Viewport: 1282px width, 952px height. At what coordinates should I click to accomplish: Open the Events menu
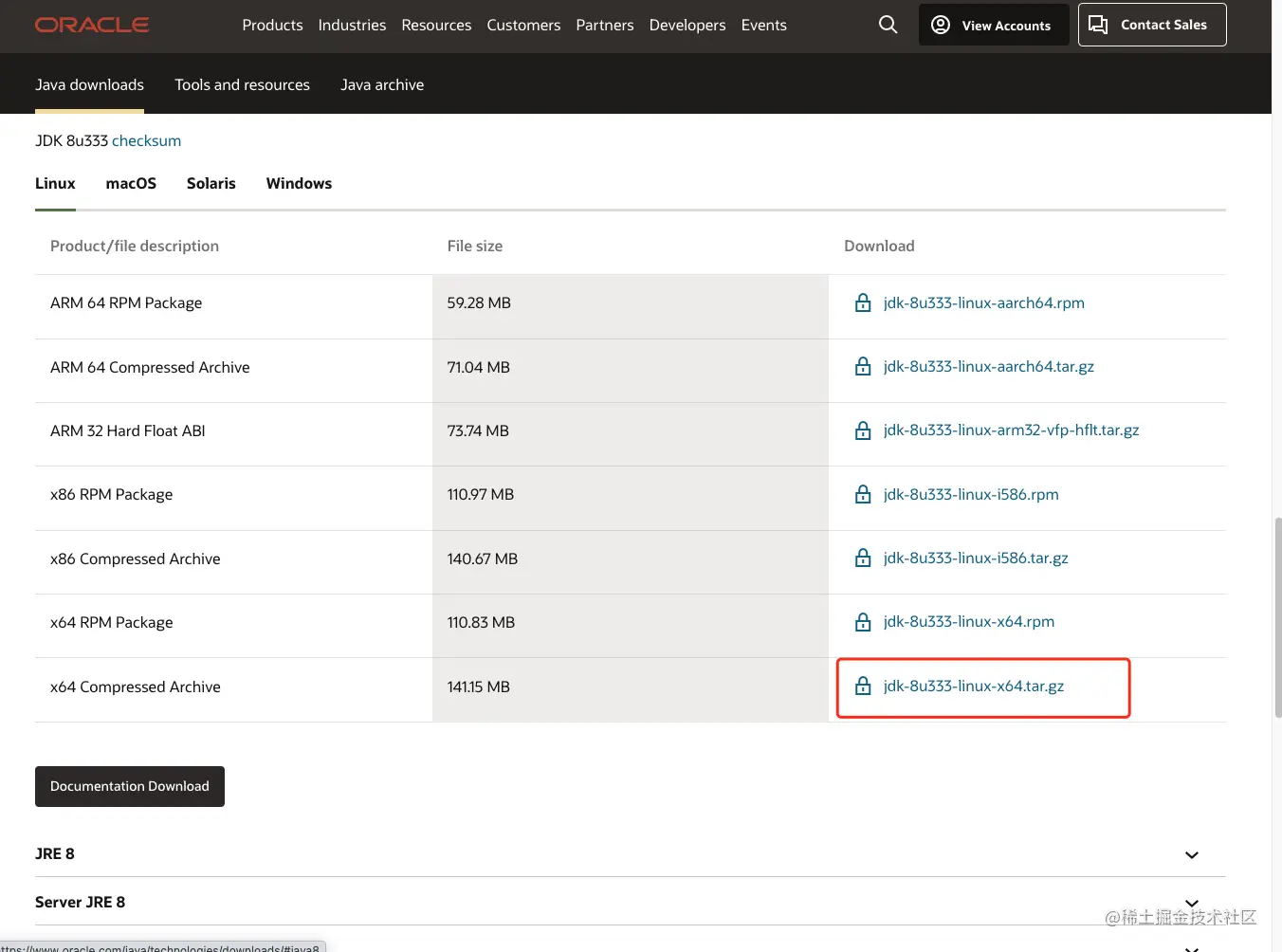(764, 25)
